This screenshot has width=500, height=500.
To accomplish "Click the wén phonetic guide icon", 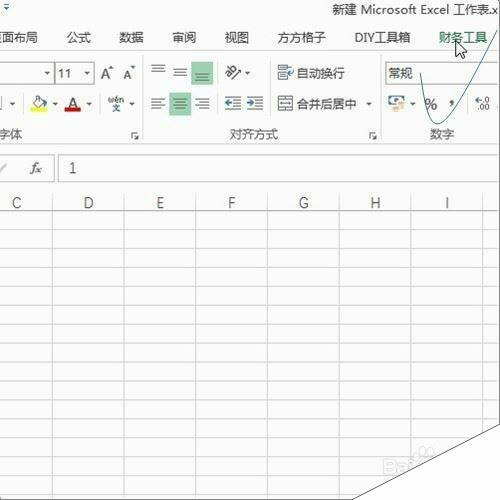I will click(116, 104).
